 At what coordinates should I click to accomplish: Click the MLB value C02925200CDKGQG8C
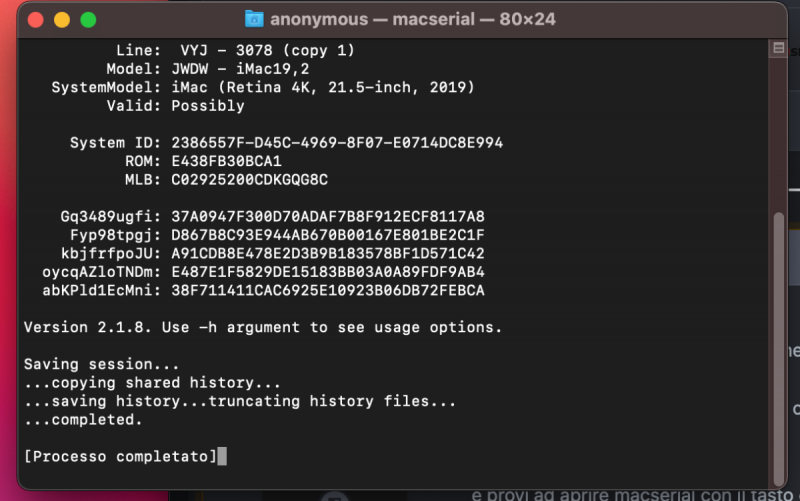coord(250,180)
